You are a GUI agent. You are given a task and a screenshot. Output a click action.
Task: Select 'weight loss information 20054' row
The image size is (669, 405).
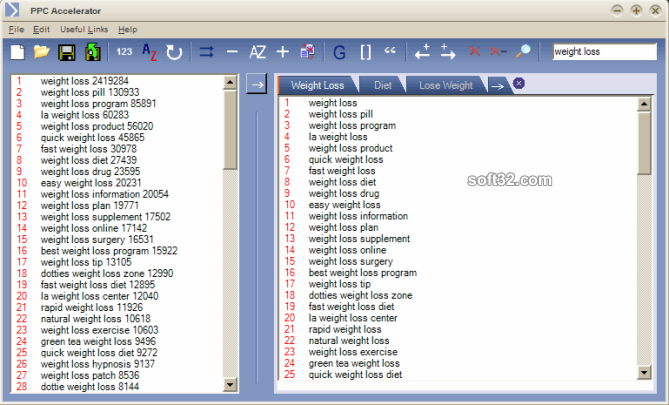[105, 194]
